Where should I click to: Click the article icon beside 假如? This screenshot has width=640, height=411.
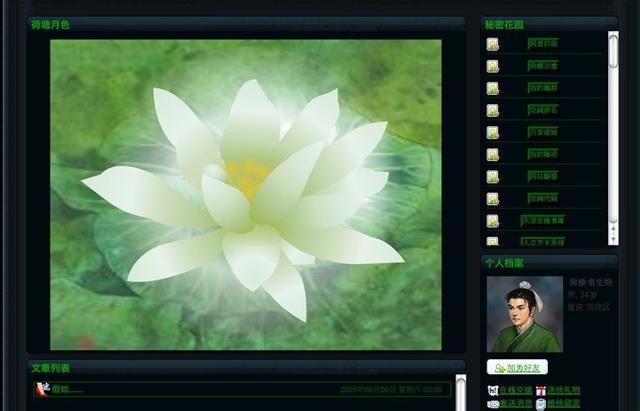tap(42, 389)
